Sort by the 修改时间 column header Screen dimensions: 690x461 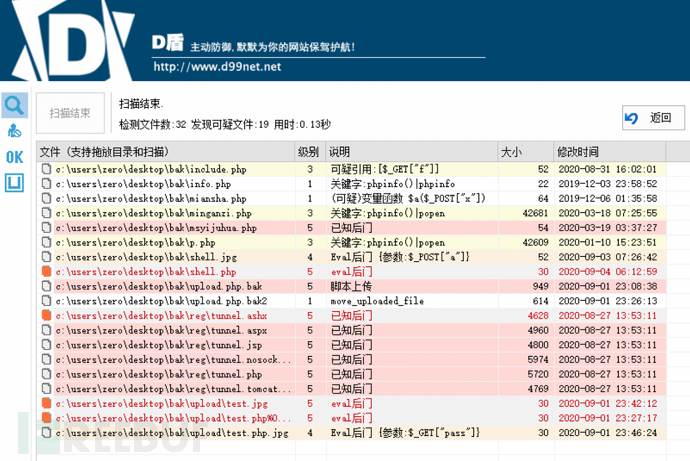tap(609, 152)
